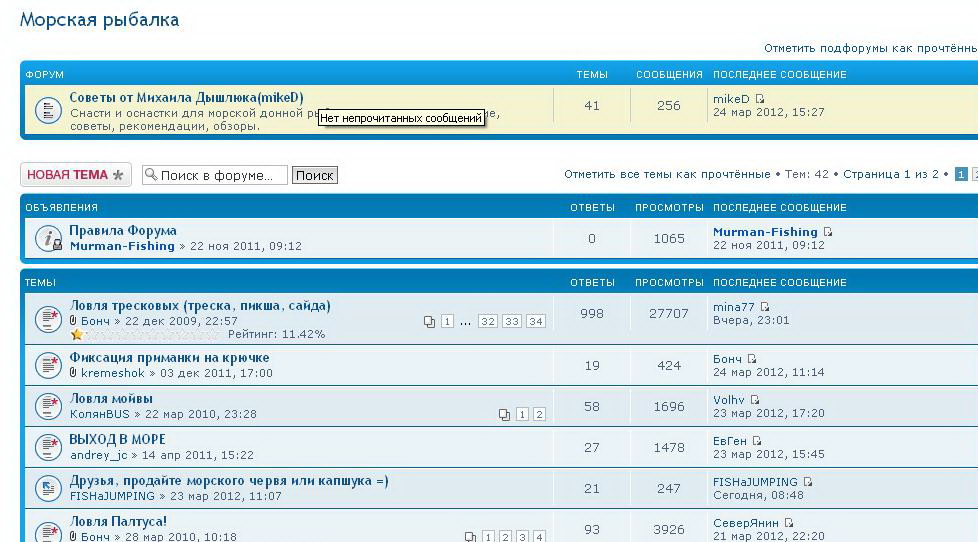Click the Поиск search button
This screenshot has height=542, width=978.
pos(314,175)
